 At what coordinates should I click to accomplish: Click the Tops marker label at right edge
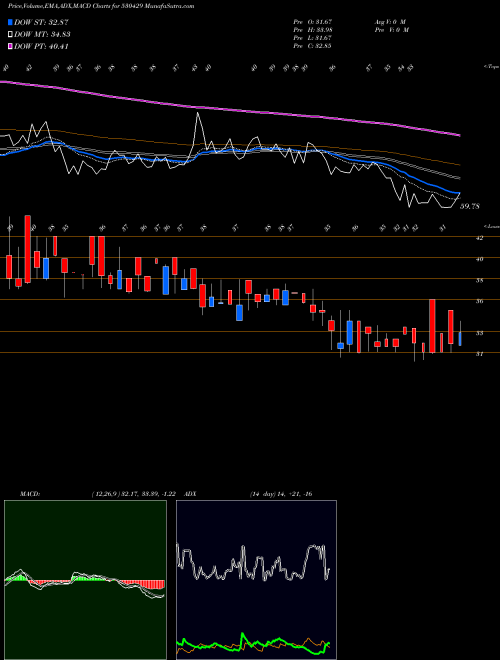tap(492, 67)
